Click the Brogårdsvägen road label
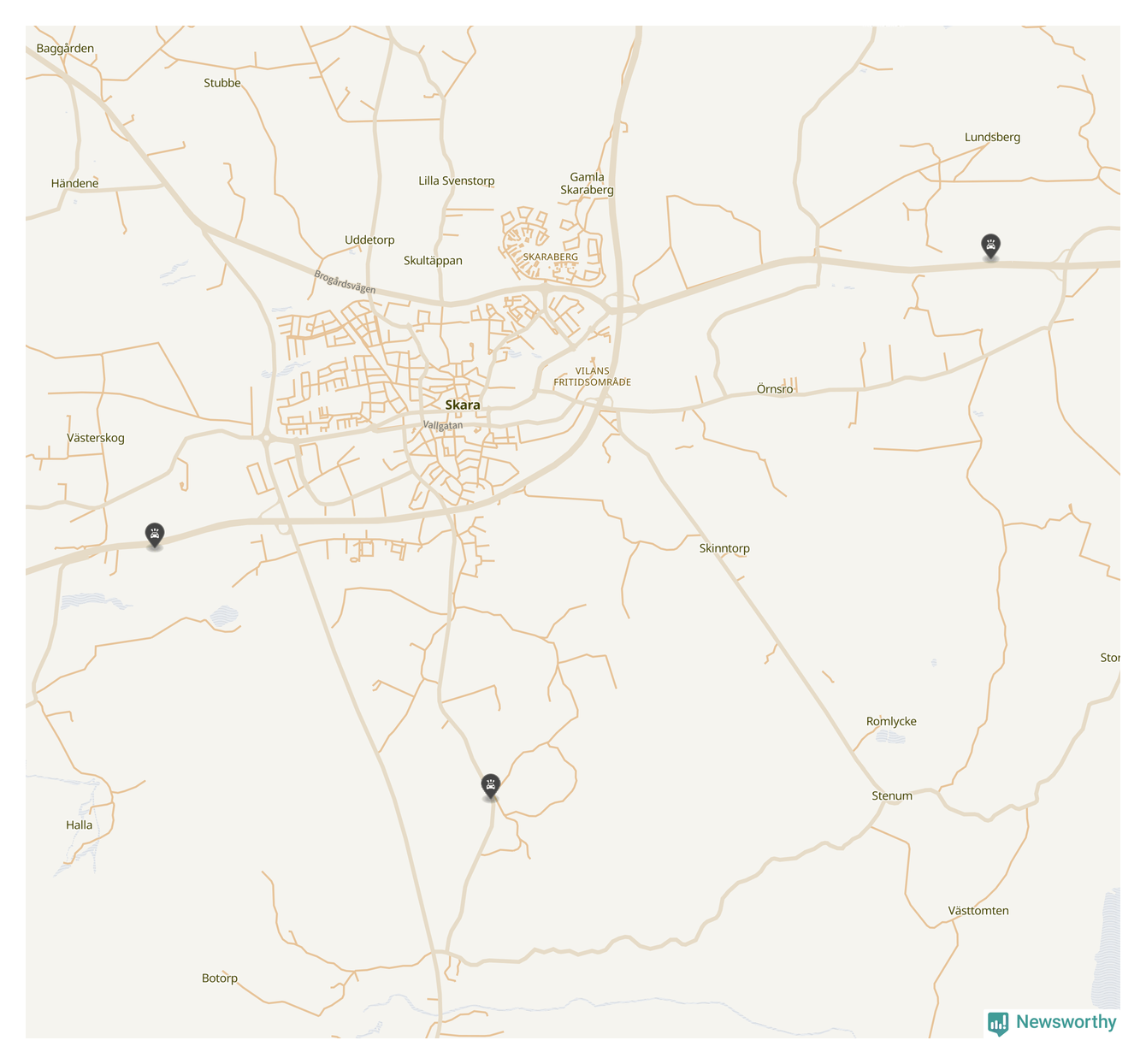Screen dimensions: 1146x1064 tap(345, 281)
